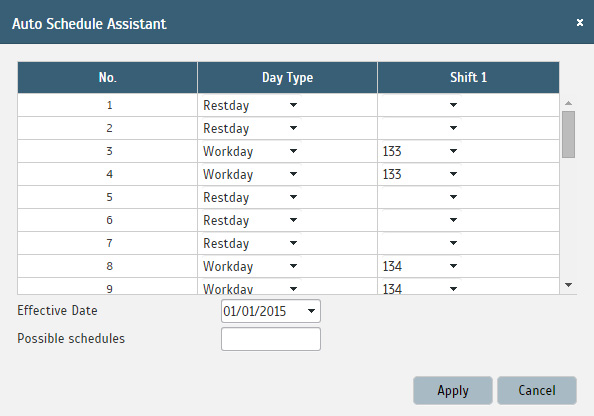Select the Shift 1 column header

pyautogui.click(x=468, y=78)
